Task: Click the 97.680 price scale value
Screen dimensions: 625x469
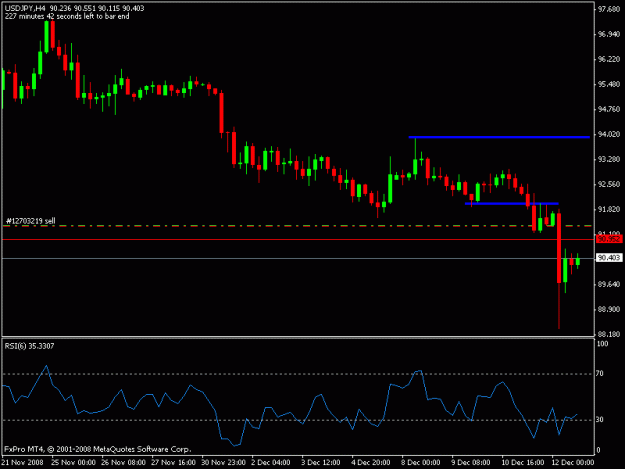Action: pyautogui.click(x=609, y=9)
